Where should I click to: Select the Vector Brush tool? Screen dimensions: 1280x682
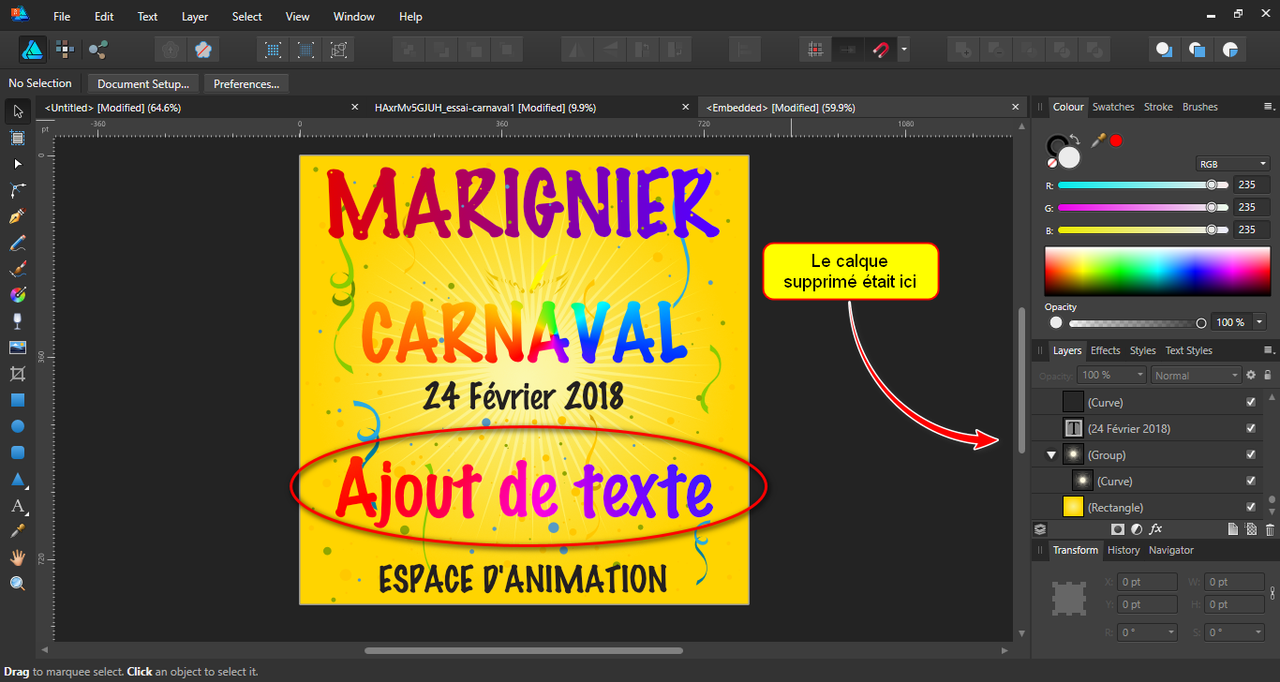[17, 269]
